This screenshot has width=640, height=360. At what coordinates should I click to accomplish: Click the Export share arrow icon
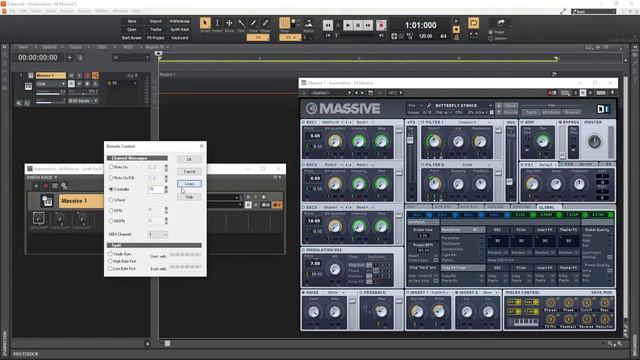[x=501, y=23]
